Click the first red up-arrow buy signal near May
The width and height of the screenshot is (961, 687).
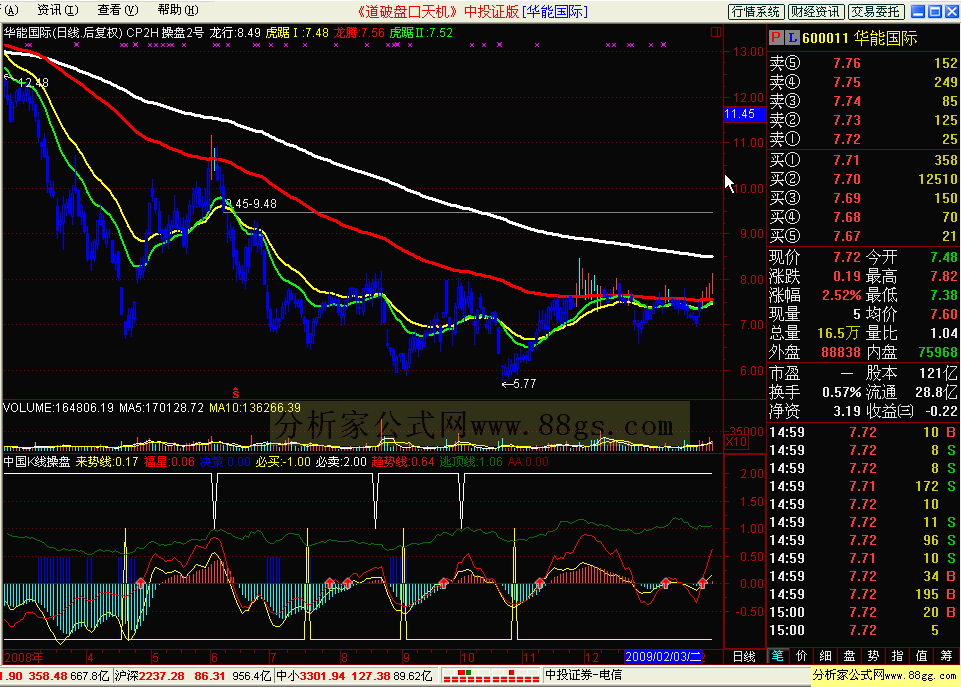(140, 582)
